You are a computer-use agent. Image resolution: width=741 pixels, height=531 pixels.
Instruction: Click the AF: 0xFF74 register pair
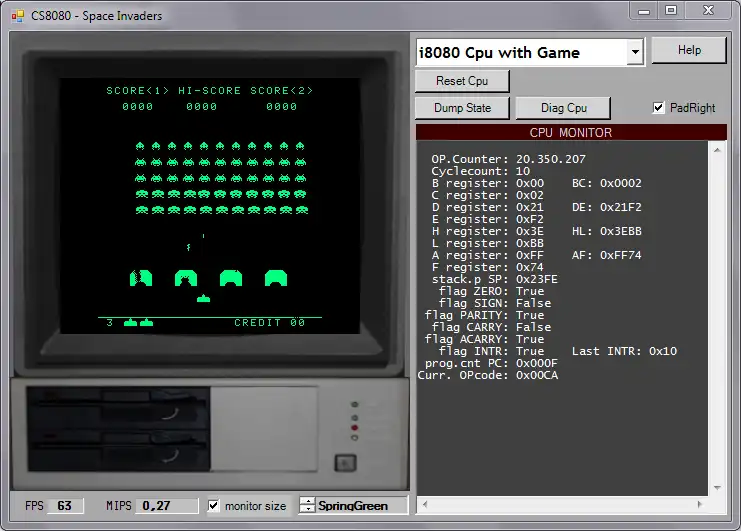(606, 255)
